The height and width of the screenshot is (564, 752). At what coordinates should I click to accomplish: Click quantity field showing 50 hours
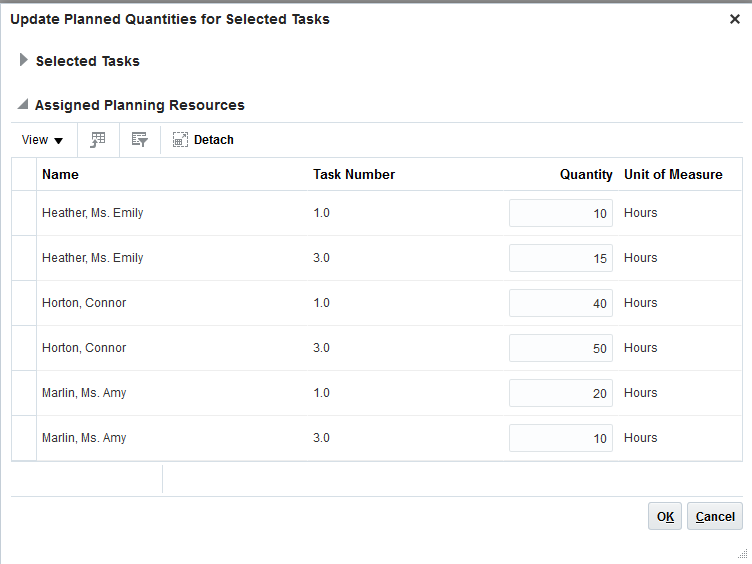(x=560, y=348)
